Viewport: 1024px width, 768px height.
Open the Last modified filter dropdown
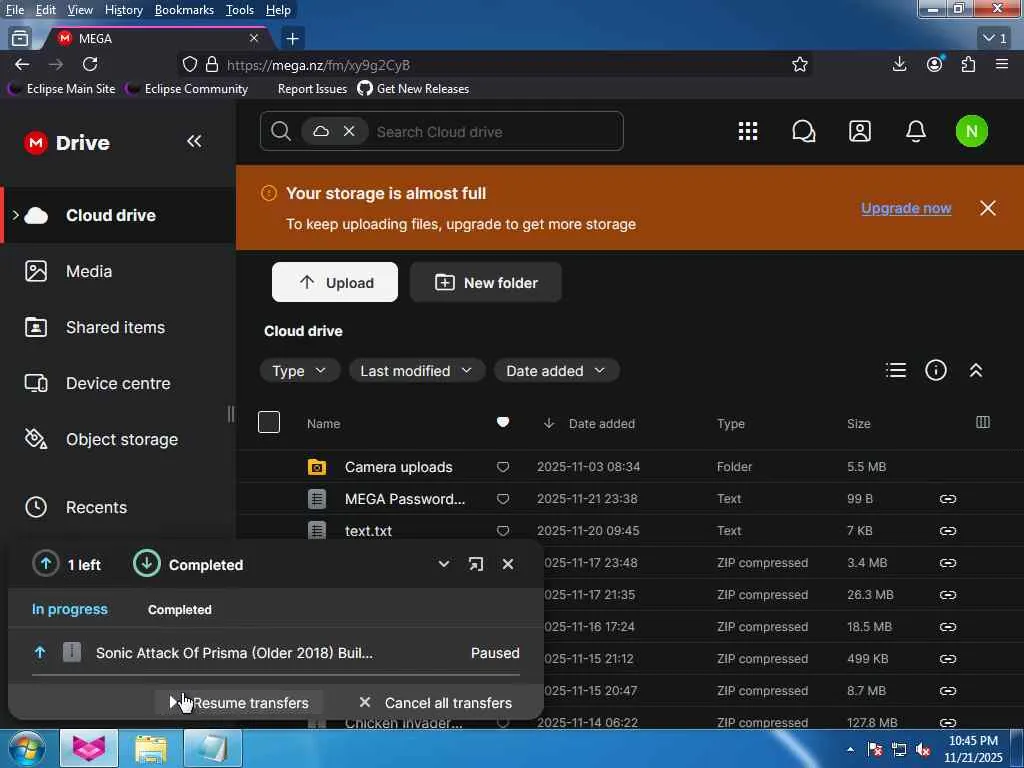[416, 371]
